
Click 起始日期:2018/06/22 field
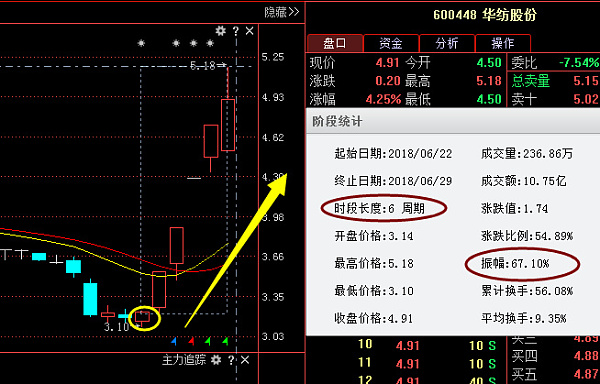[x=393, y=154]
